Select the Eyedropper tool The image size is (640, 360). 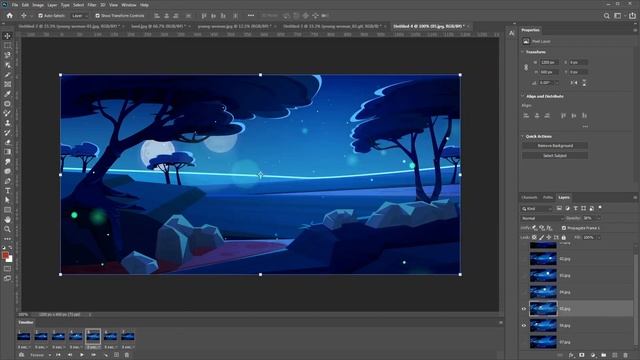pyautogui.click(x=7, y=94)
